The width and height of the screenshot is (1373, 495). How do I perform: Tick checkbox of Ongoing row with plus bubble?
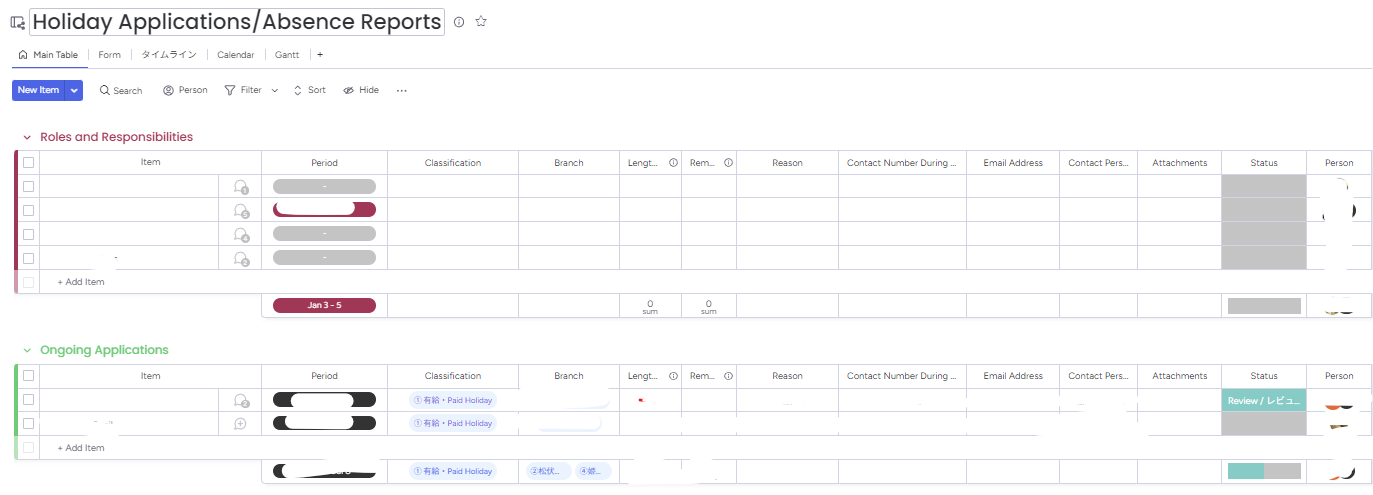coord(29,424)
